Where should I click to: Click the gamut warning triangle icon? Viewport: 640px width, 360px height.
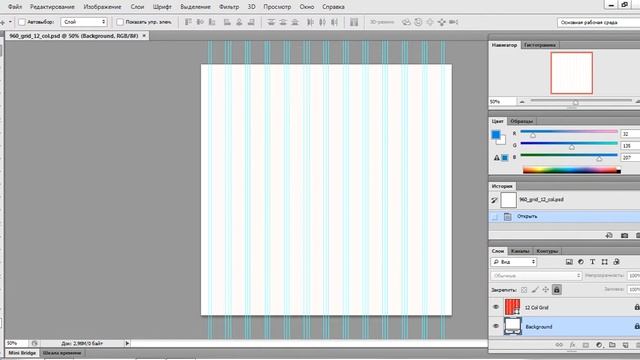coord(496,158)
